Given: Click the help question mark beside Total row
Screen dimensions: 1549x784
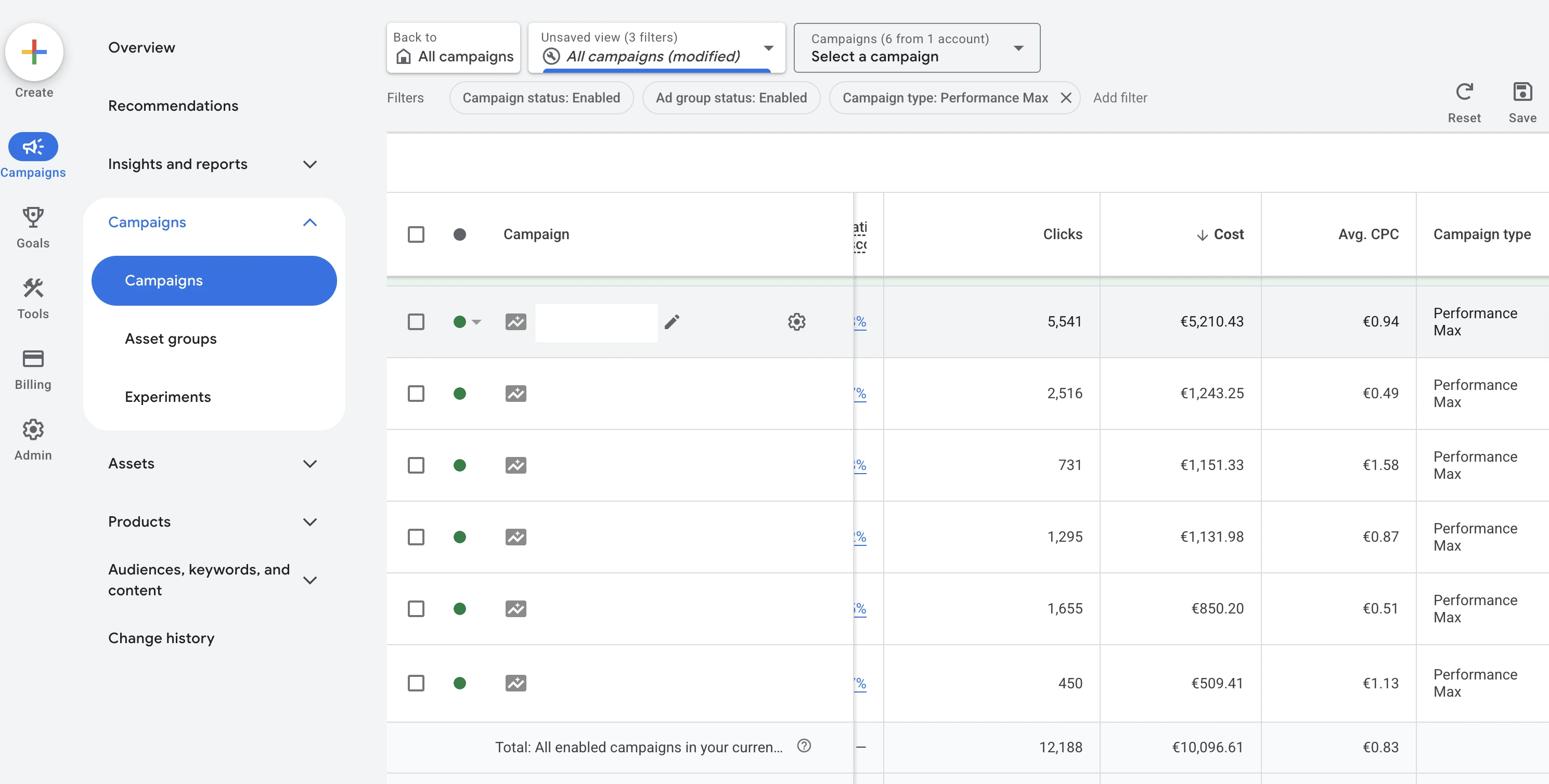Looking at the screenshot, I should (x=803, y=746).
